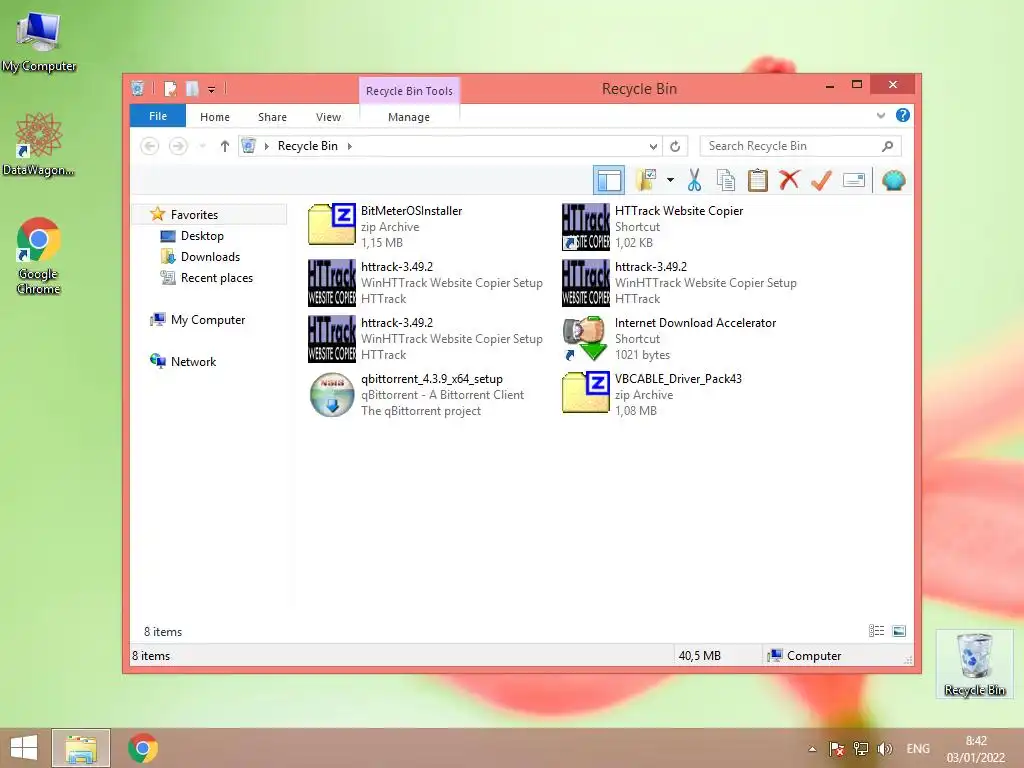The image size is (1024, 768).
Task: Open Recent places in navigation pane
Action: point(217,278)
